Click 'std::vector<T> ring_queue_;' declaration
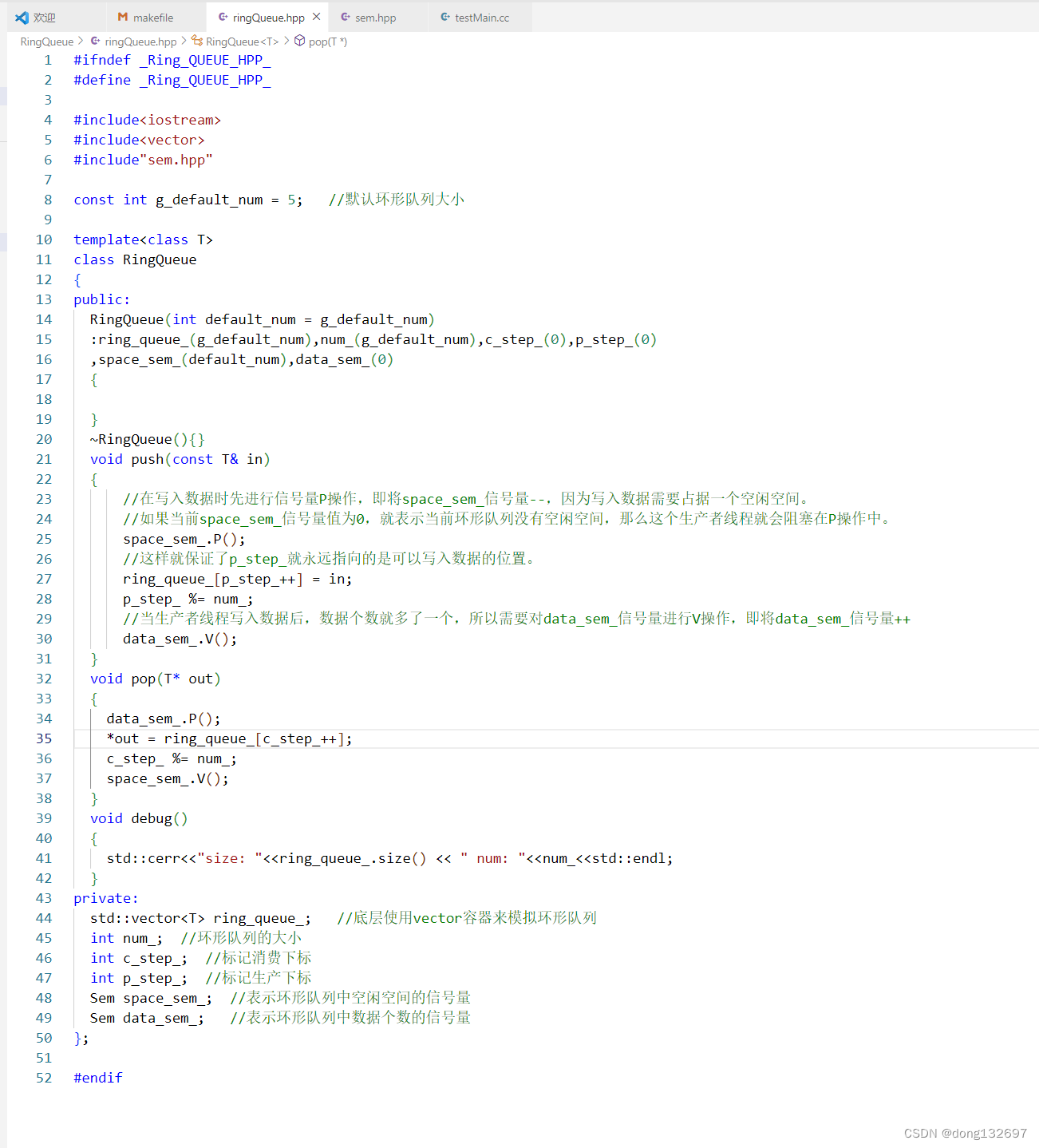The image size is (1039, 1148). tap(200, 918)
